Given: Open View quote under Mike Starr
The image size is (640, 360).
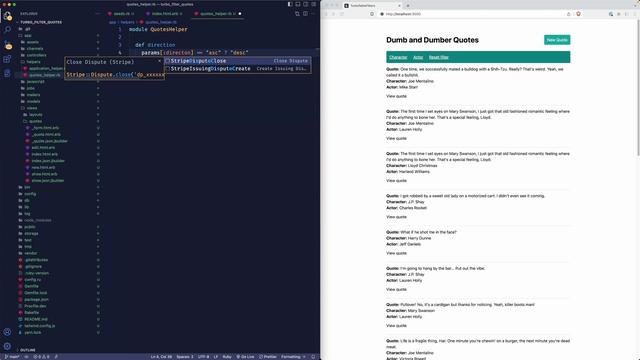Looking at the screenshot, I should tap(396, 96).
